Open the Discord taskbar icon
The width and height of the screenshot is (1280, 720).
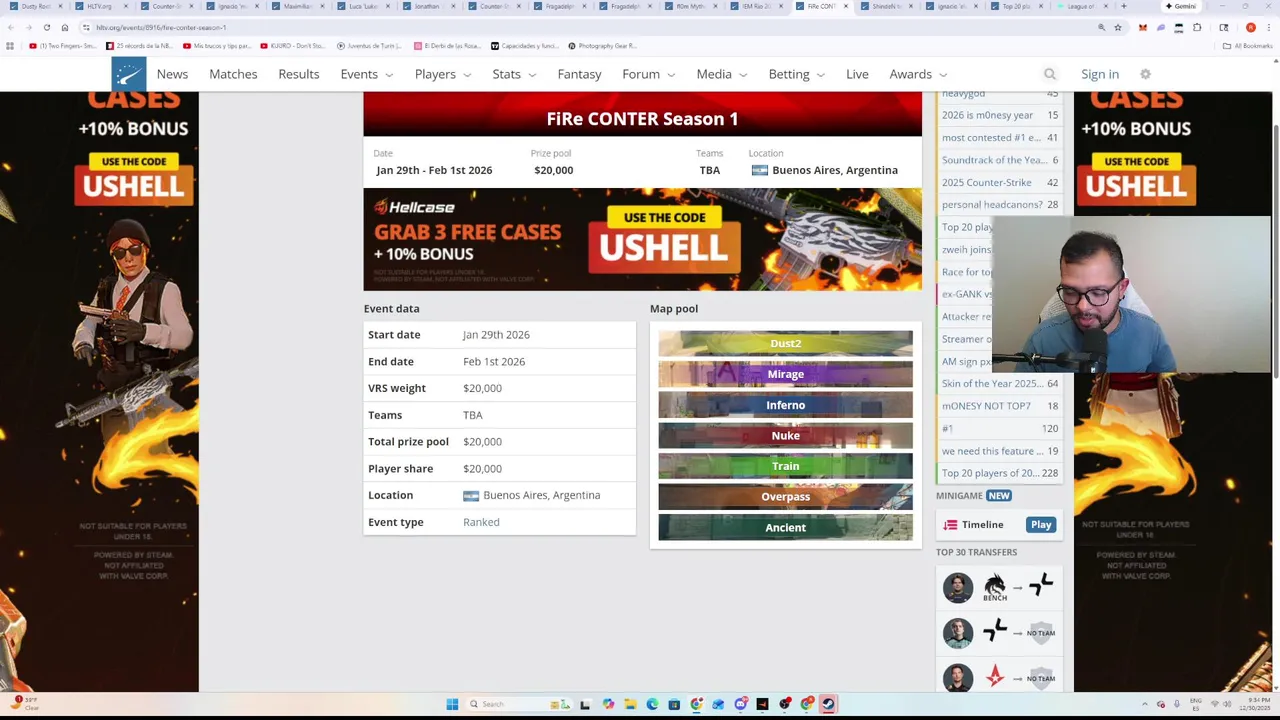[740, 704]
